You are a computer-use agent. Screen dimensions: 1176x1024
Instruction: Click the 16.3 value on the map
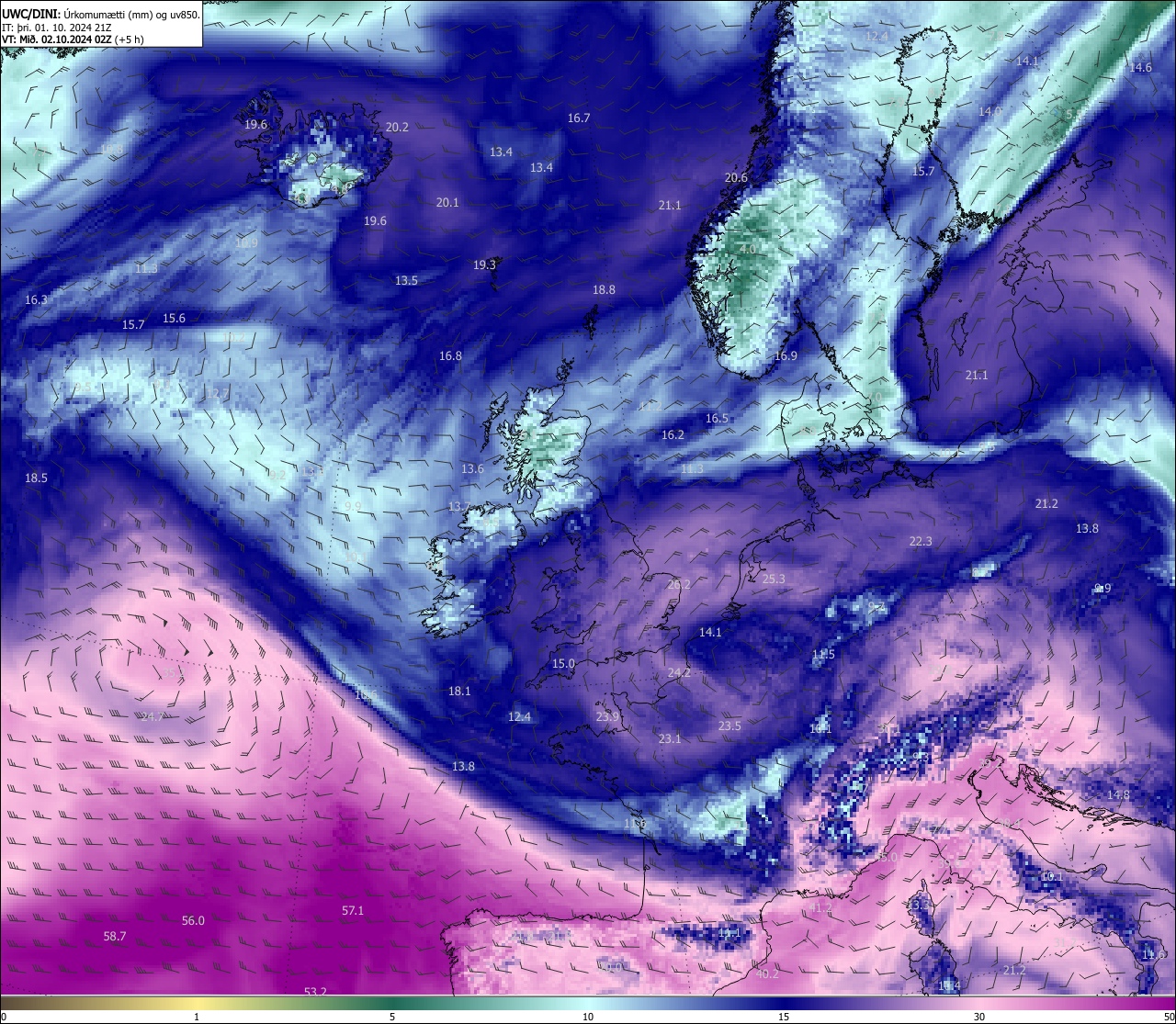[36, 299]
